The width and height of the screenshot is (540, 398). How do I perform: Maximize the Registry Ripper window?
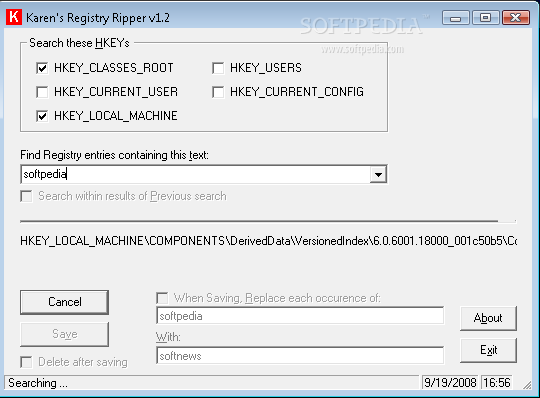click(x=486, y=18)
